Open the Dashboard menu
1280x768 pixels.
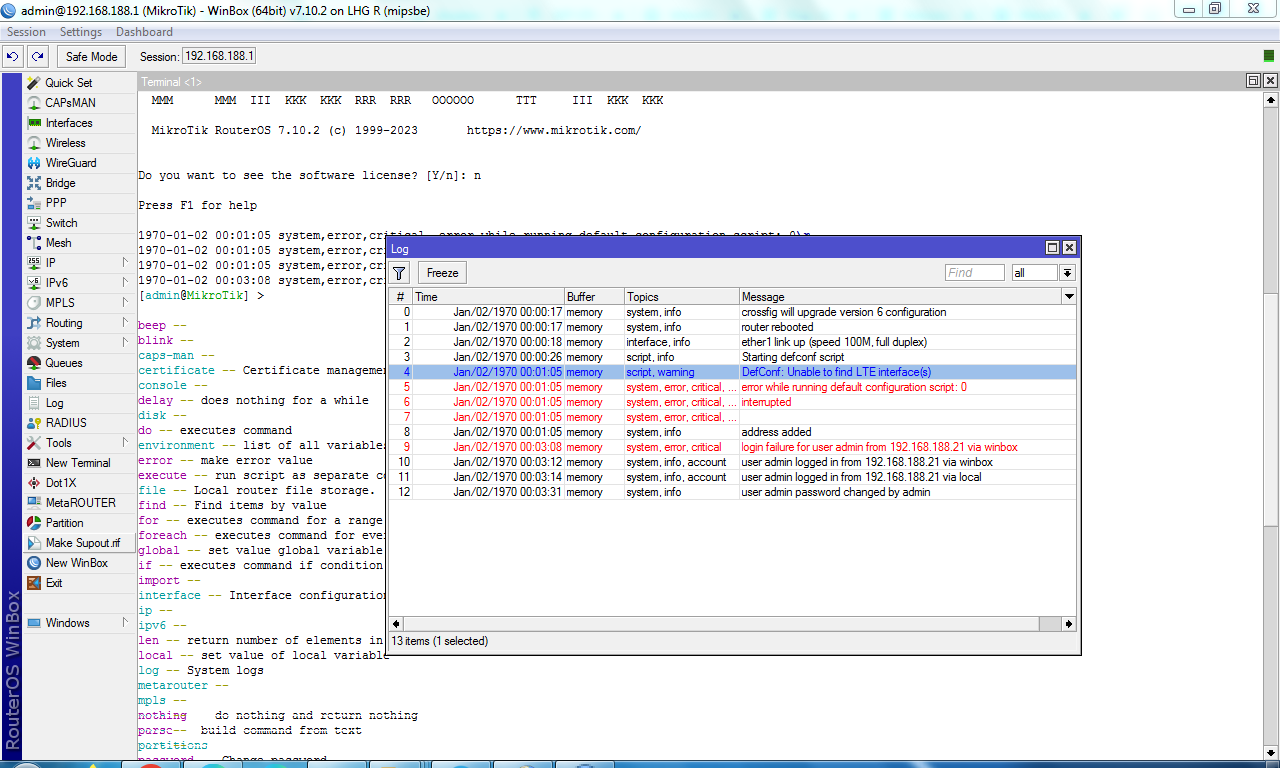click(144, 32)
